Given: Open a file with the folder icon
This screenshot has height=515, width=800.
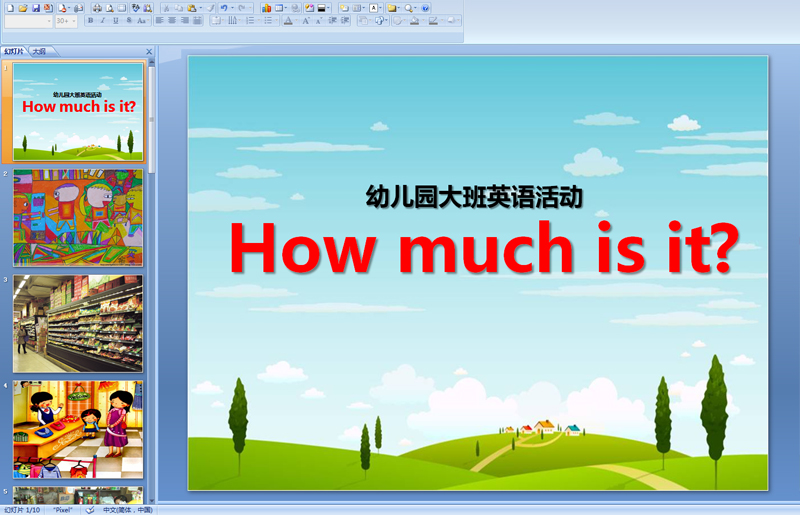Looking at the screenshot, I should tap(23, 8).
